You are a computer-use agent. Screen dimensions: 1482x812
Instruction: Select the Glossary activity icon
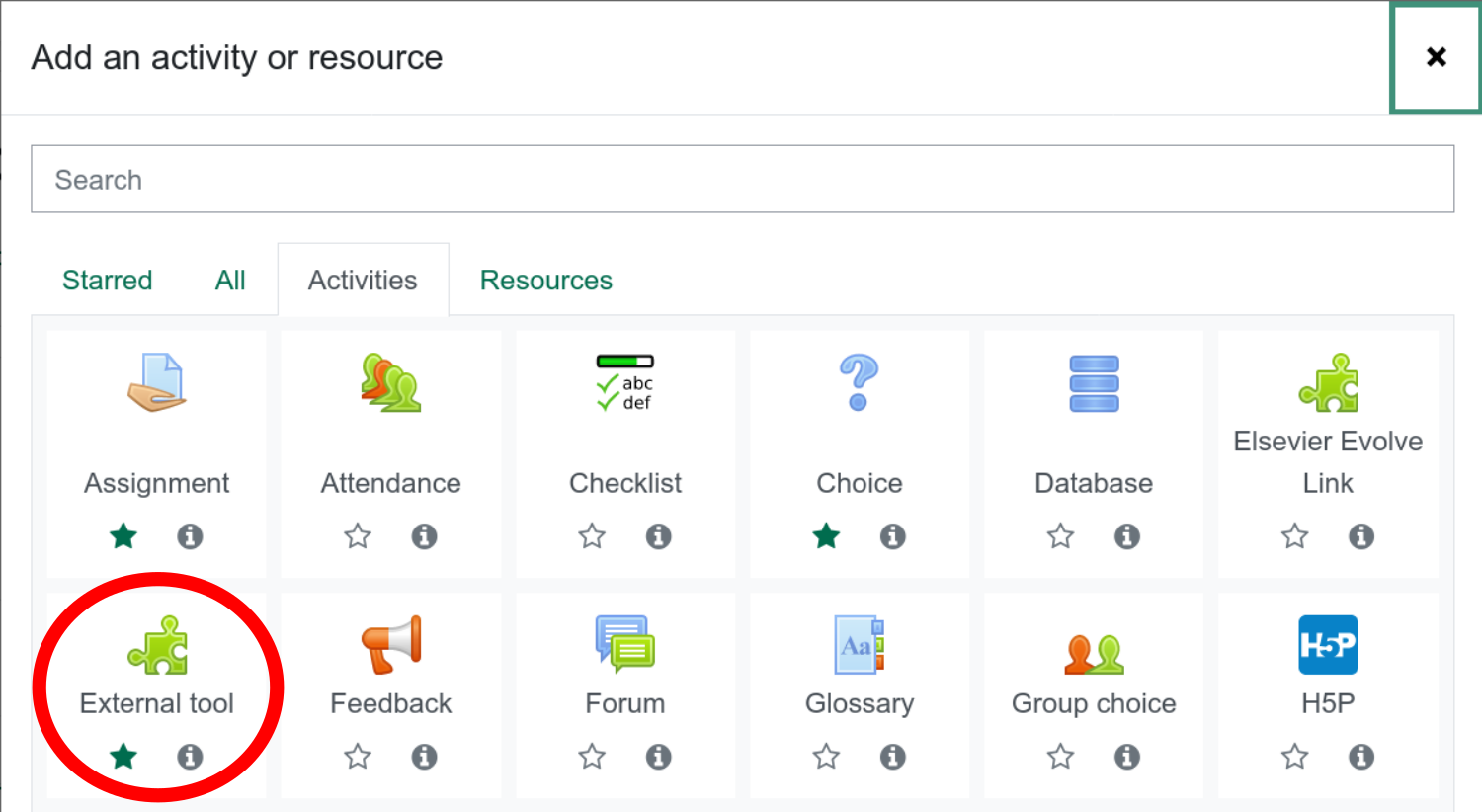pyautogui.click(x=859, y=645)
